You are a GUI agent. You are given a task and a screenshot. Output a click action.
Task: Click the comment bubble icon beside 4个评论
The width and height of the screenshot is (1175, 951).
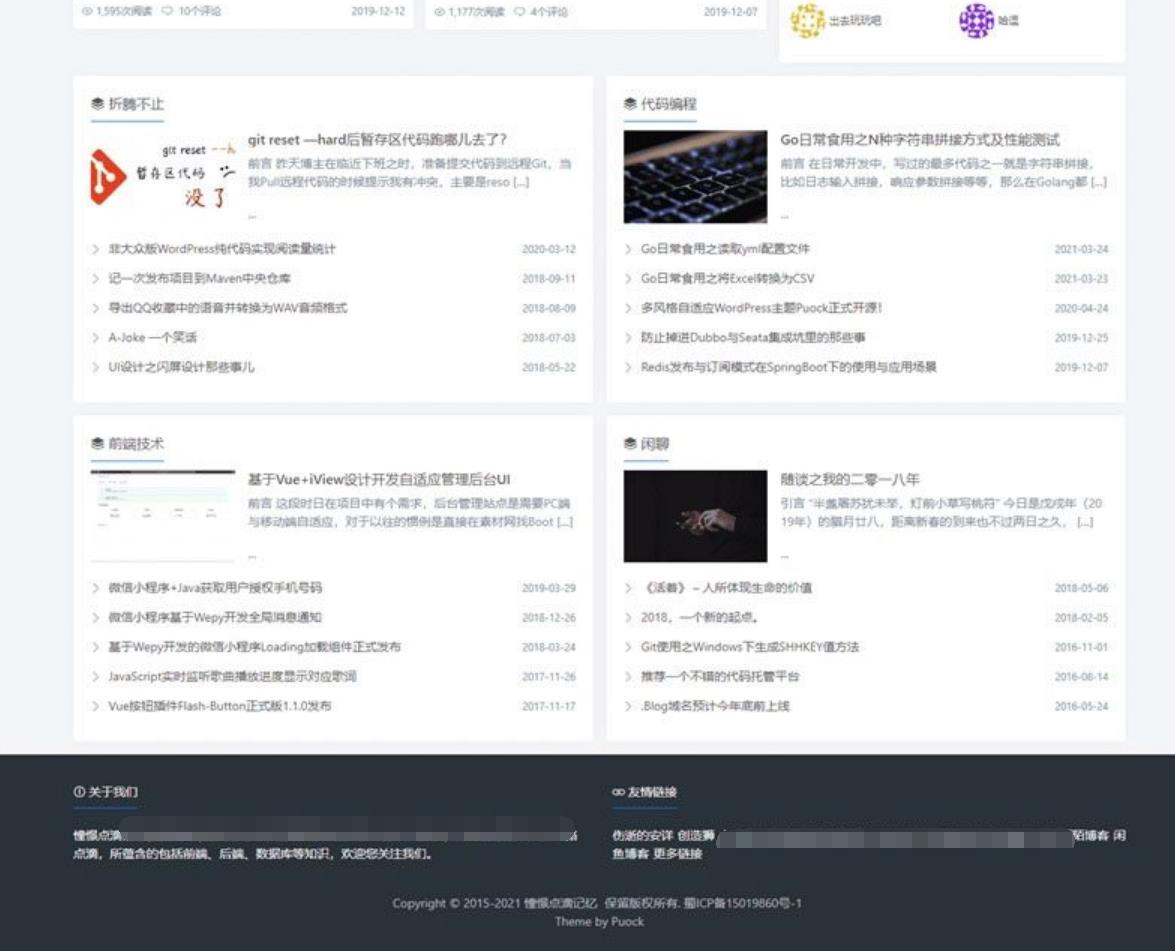pyautogui.click(x=519, y=12)
